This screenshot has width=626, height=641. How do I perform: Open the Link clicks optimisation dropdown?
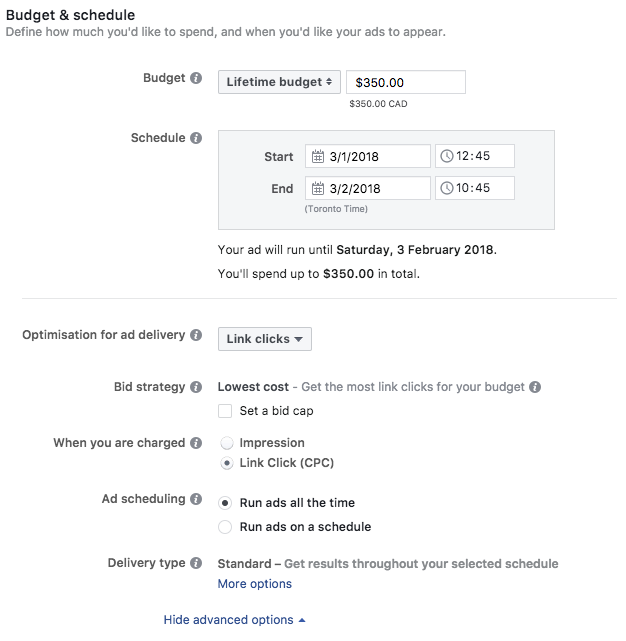point(264,339)
